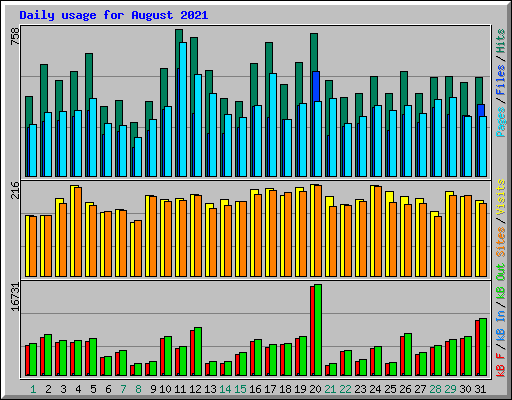Image resolution: width=512 pixels, height=400 pixels.
Task: Click day label 11 on the x-axis
Action: (180, 389)
